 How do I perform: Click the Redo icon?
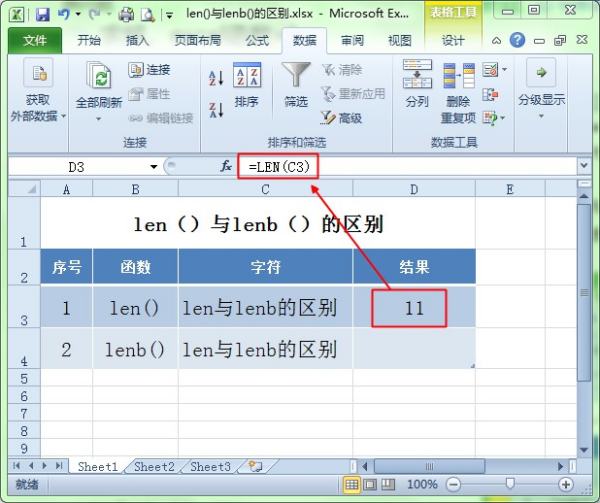[95, 14]
